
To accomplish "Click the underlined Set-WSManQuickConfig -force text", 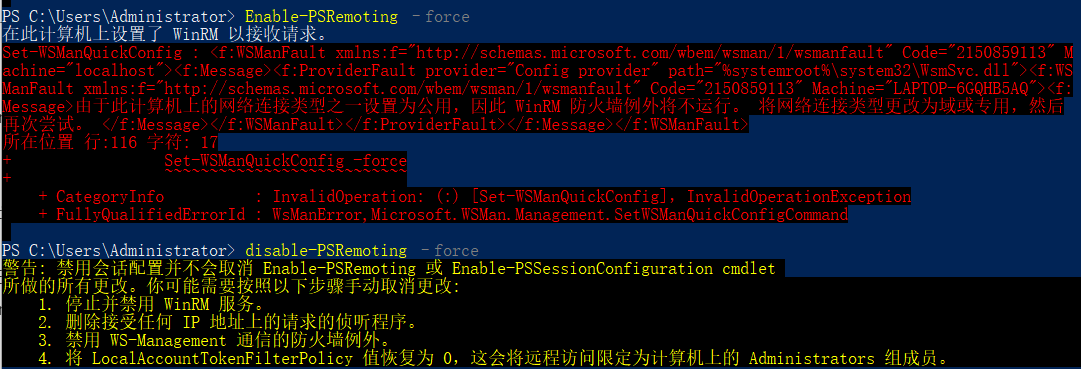I will [x=285, y=161].
